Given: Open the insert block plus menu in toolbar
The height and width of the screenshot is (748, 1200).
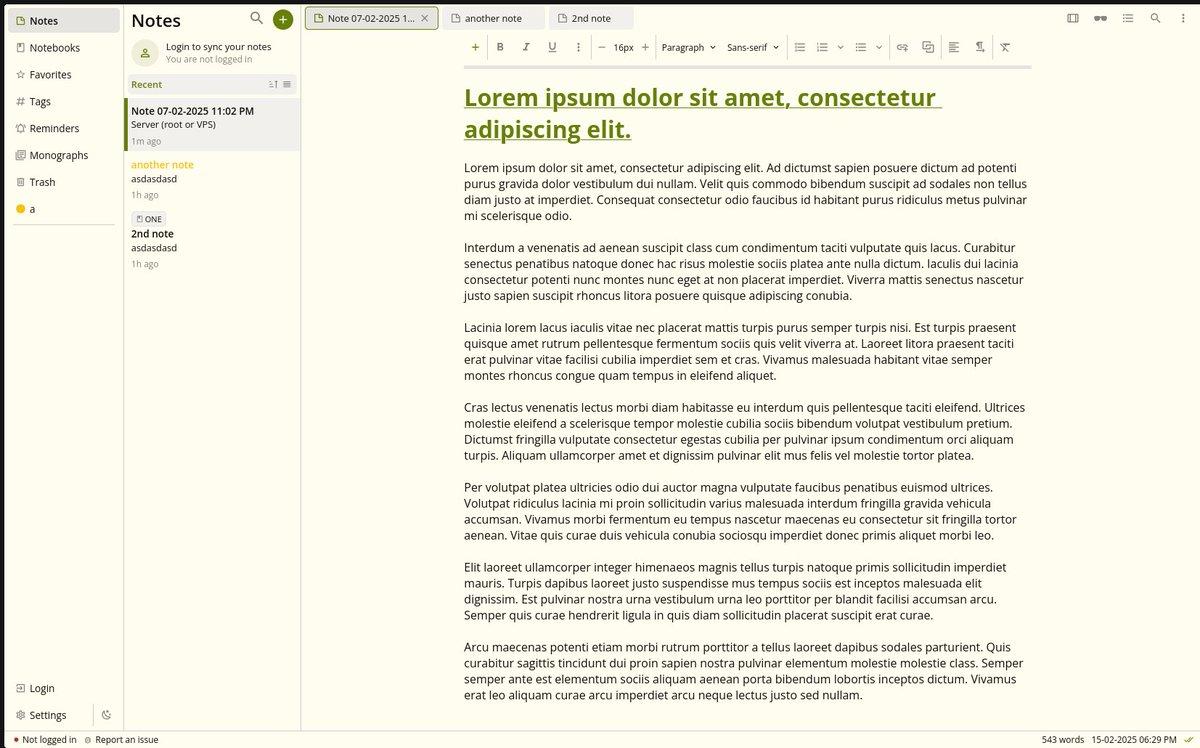Looking at the screenshot, I should 475,47.
